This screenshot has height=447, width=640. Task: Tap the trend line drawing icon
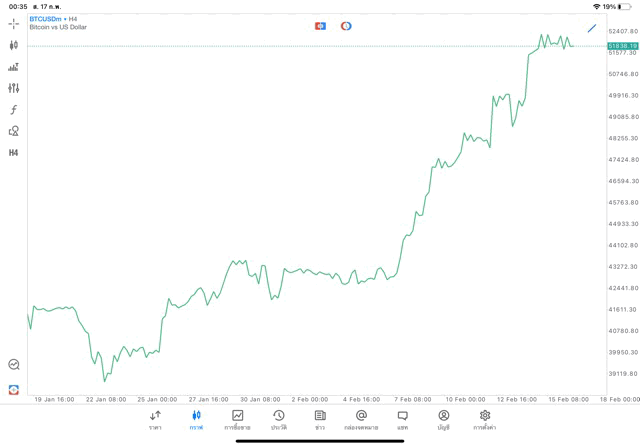pos(592,28)
